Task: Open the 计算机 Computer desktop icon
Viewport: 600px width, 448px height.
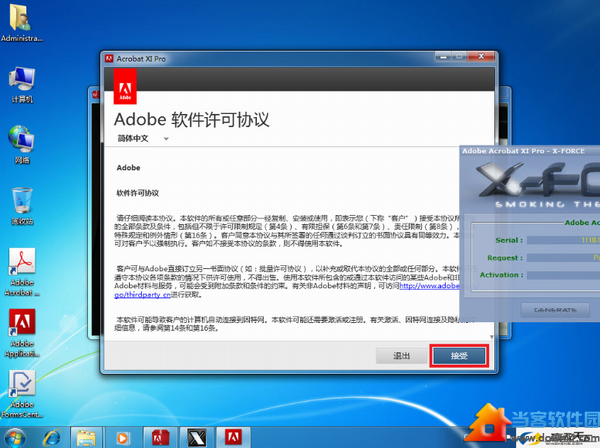Action: 22,85
